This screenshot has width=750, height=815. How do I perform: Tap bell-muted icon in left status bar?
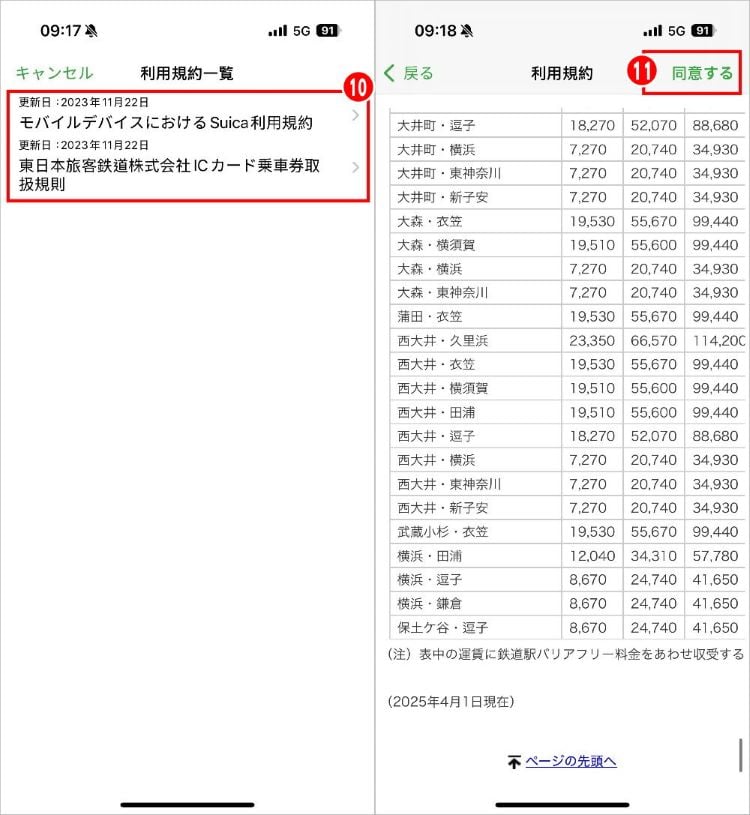click(91, 31)
